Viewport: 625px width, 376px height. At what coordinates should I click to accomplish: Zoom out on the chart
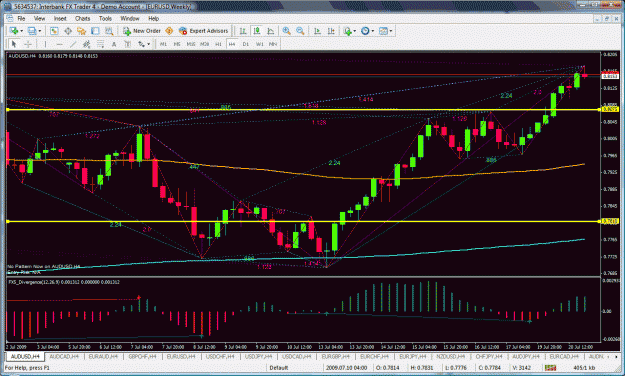click(x=300, y=31)
